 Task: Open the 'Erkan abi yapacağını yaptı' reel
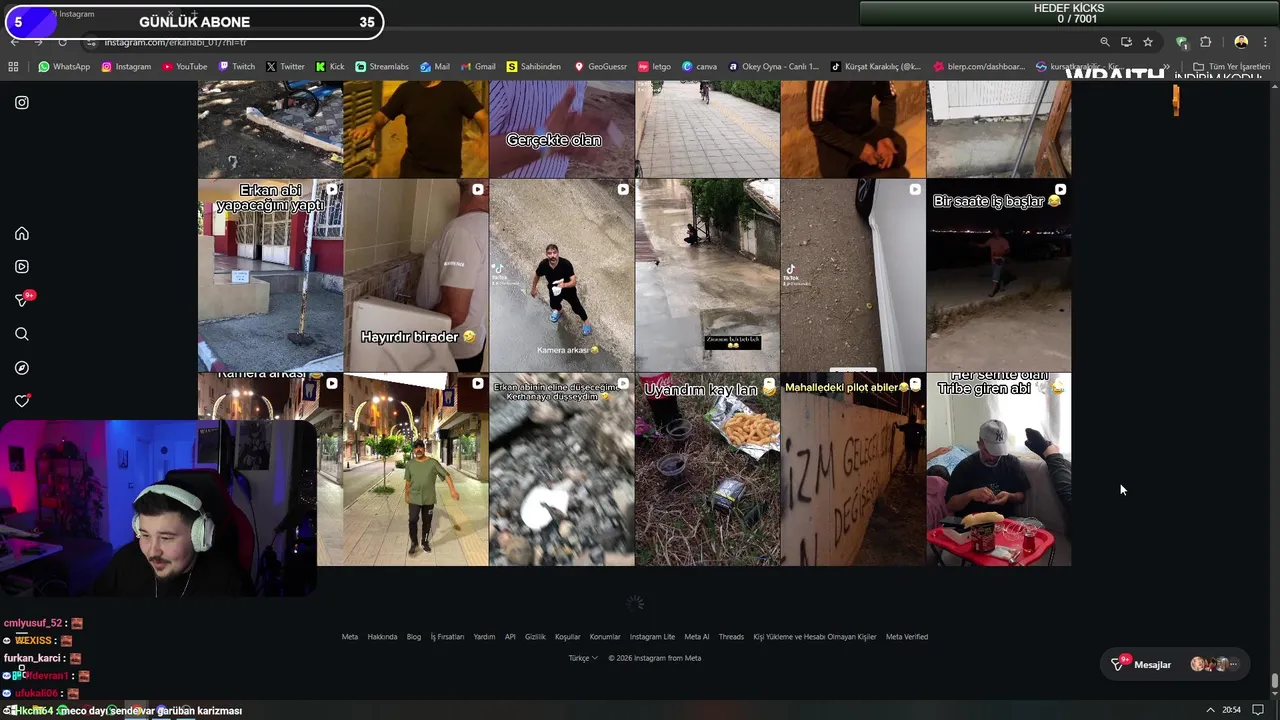pyautogui.click(x=270, y=276)
